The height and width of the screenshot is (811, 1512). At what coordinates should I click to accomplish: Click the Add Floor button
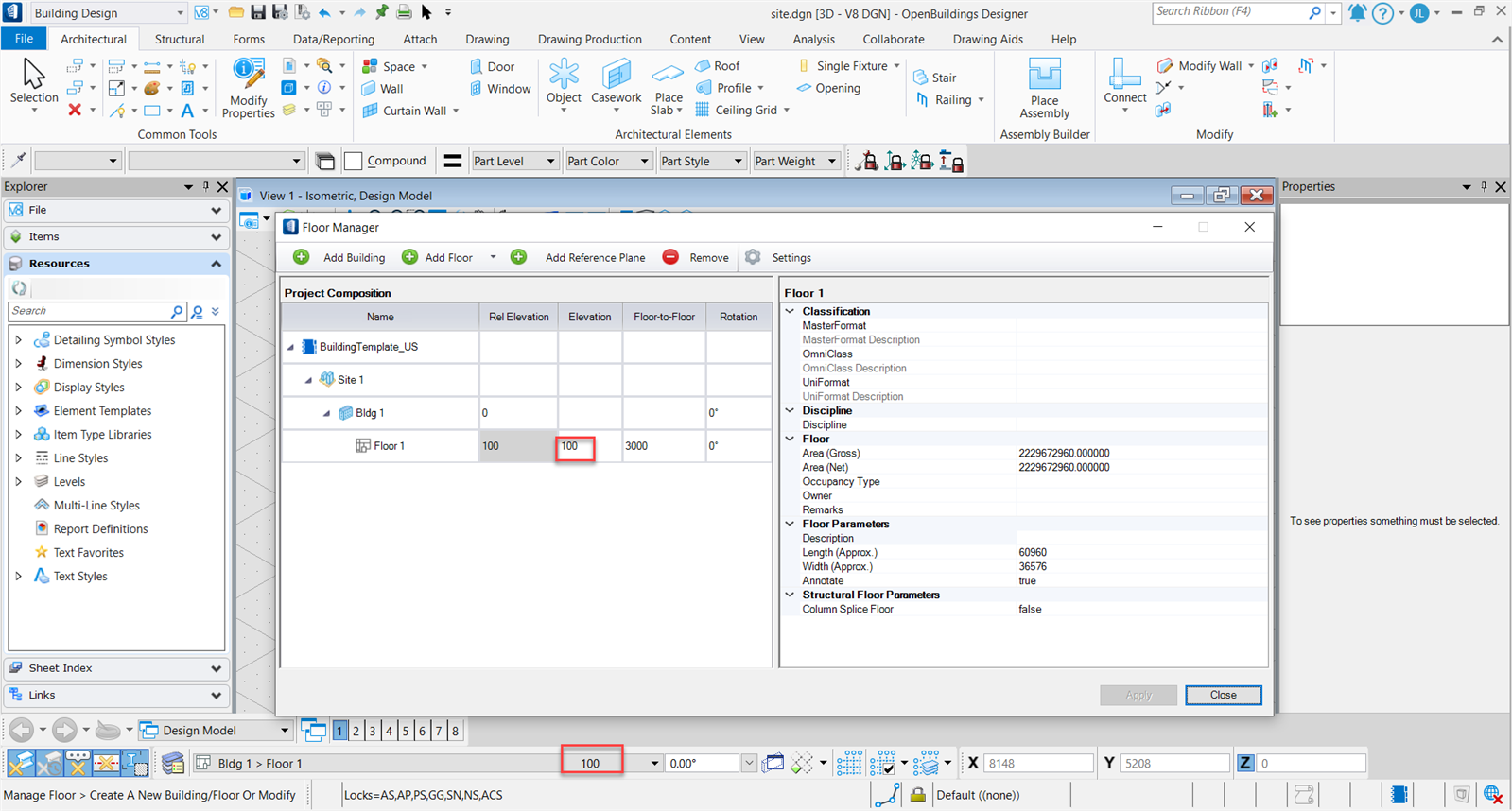pyautogui.click(x=437, y=257)
